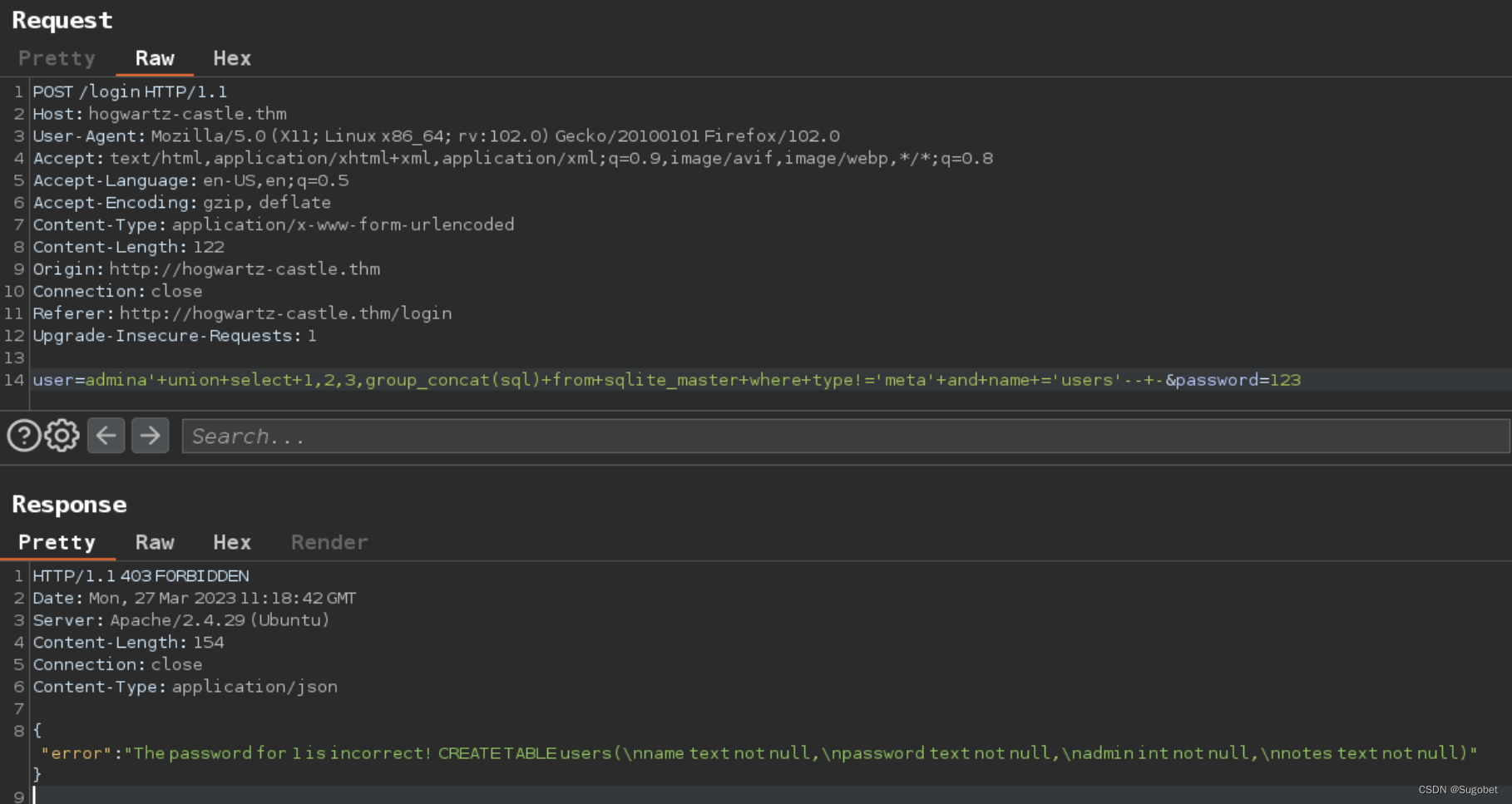Open the search help icon
Viewport: 1512px width, 804px height.
[23, 436]
